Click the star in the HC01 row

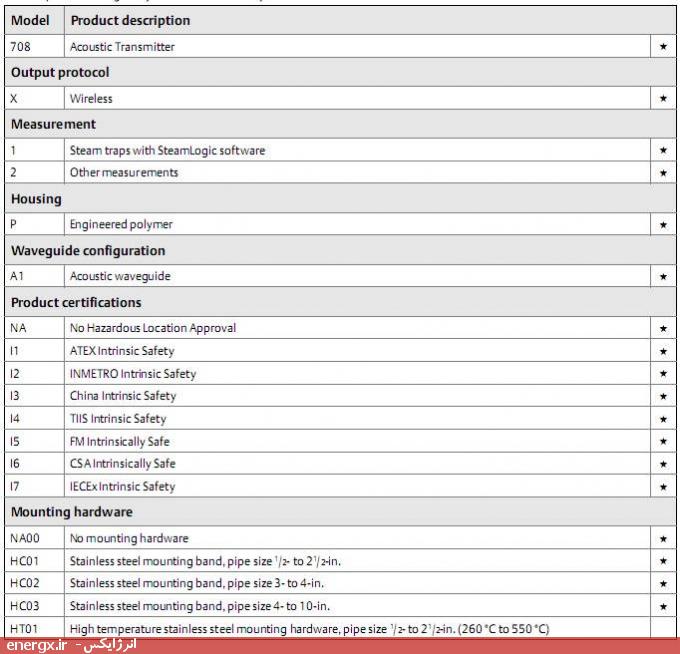tap(663, 561)
